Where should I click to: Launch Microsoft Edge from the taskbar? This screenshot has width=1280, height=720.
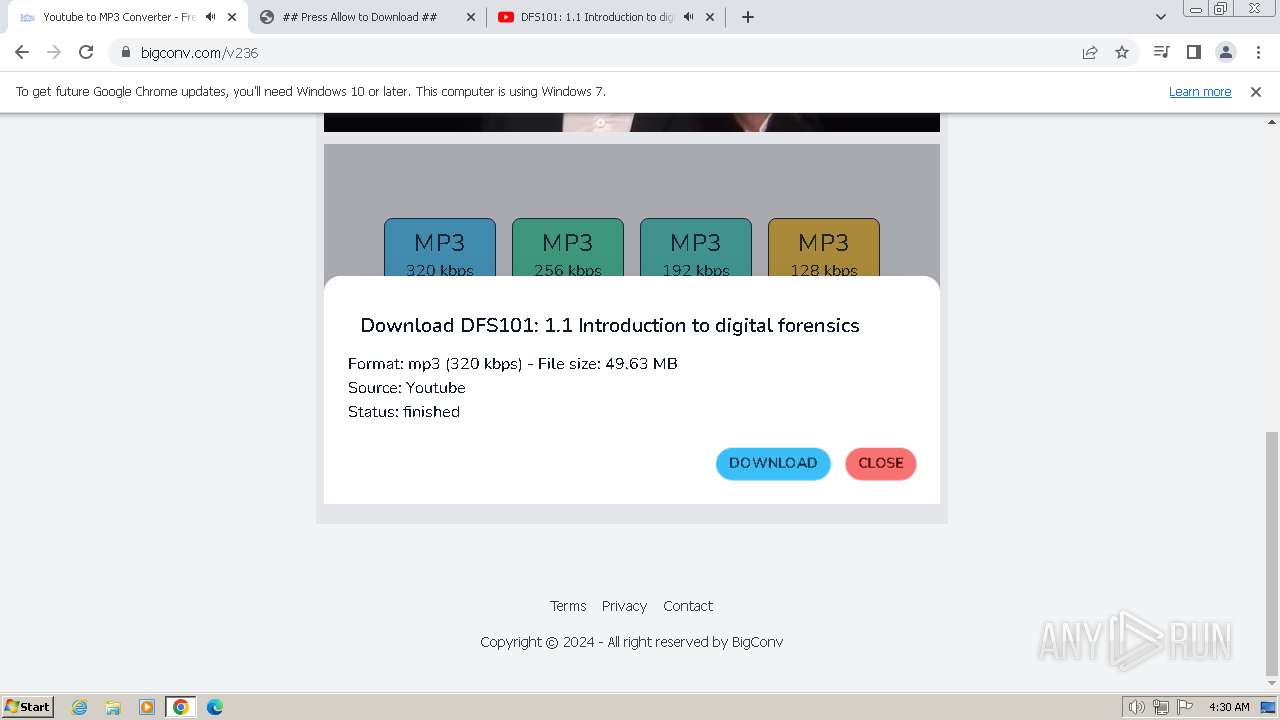click(x=214, y=707)
